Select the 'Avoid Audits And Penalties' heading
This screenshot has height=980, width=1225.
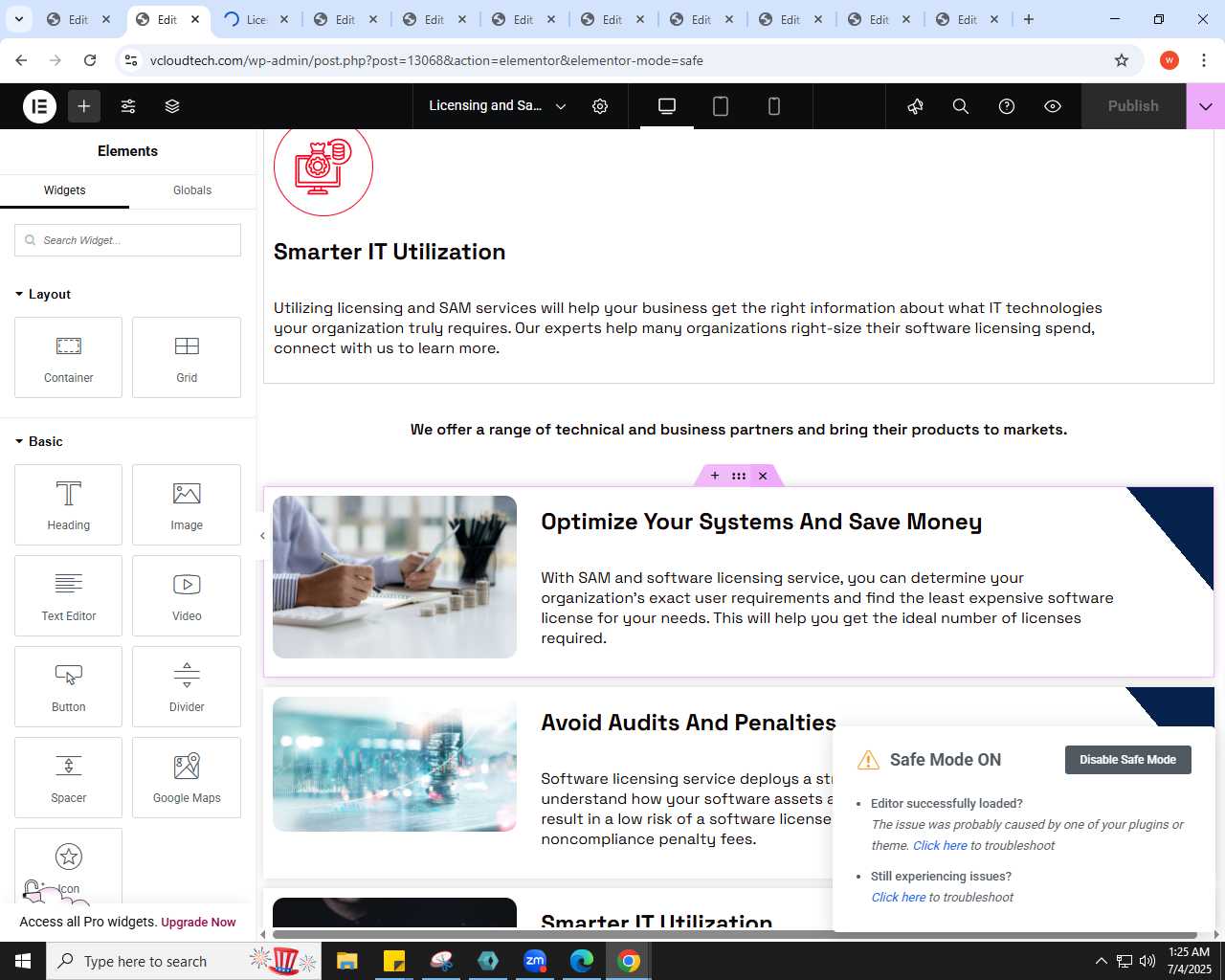point(689,723)
